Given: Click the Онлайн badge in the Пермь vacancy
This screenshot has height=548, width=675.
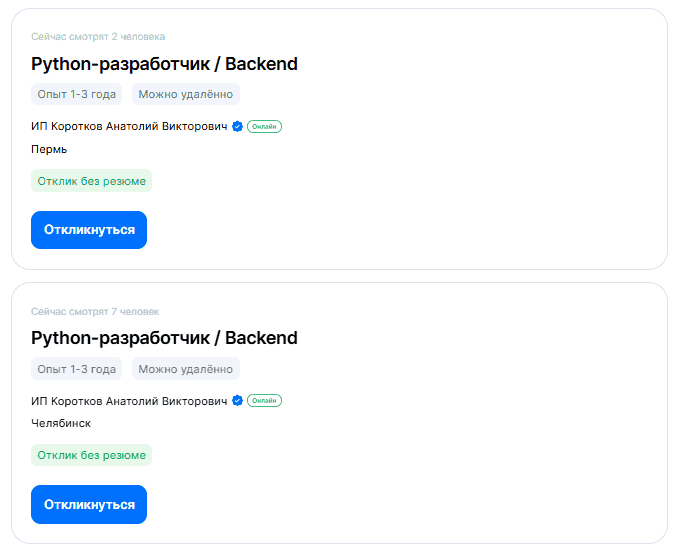Looking at the screenshot, I should point(264,127).
